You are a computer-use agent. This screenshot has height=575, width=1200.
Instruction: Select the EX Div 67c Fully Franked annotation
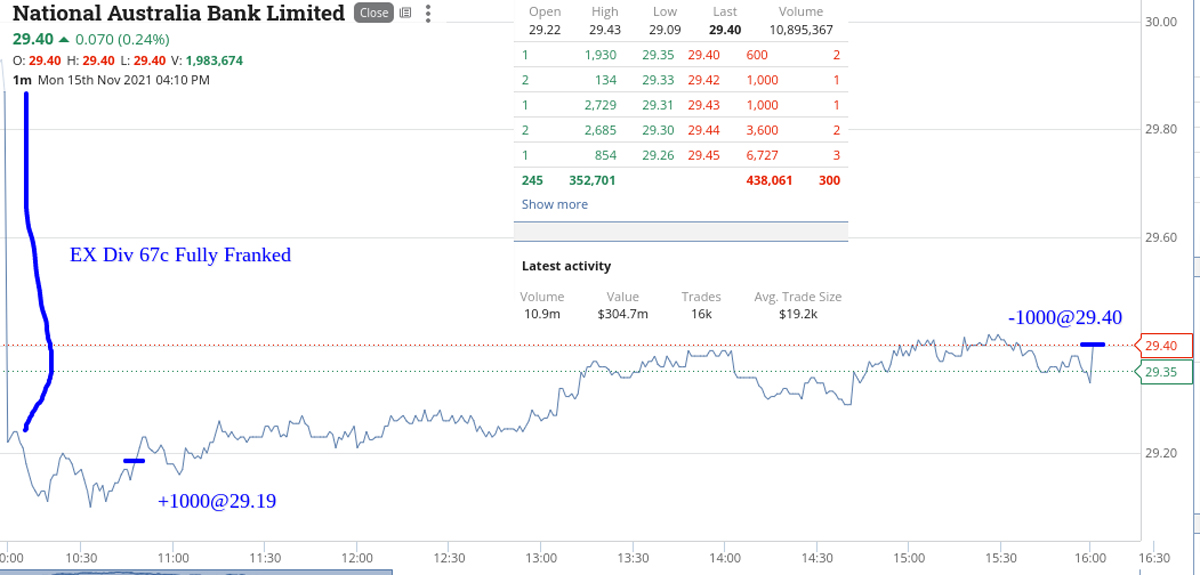coord(180,255)
